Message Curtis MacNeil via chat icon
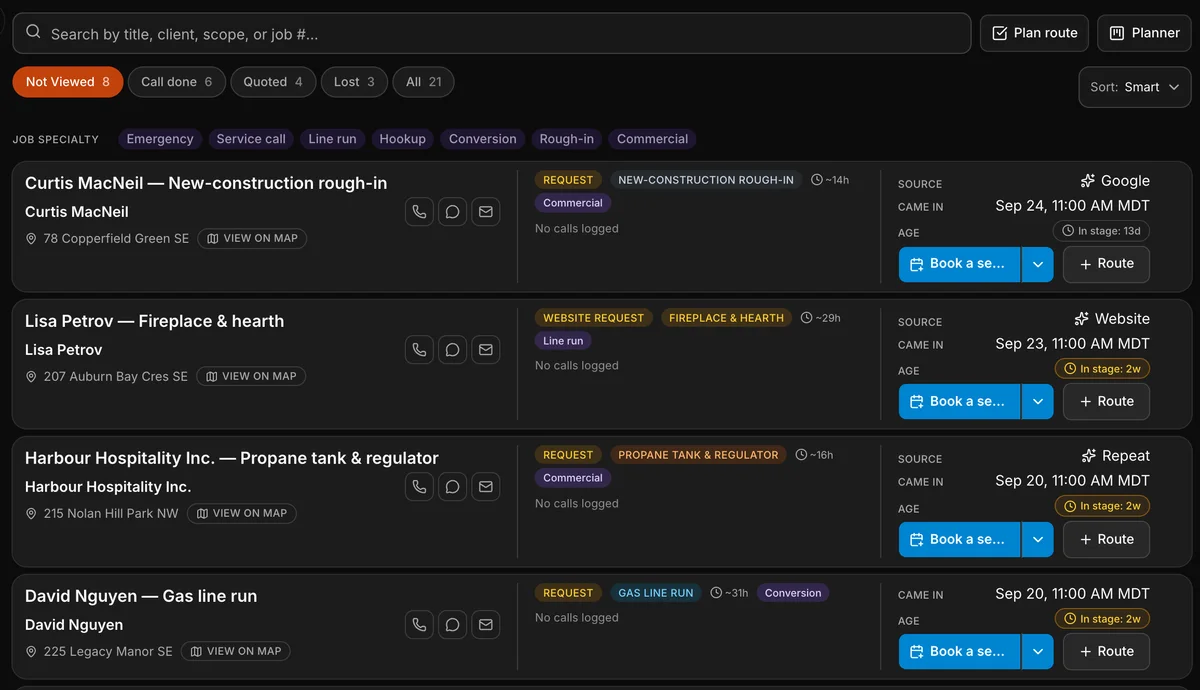 (452, 212)
